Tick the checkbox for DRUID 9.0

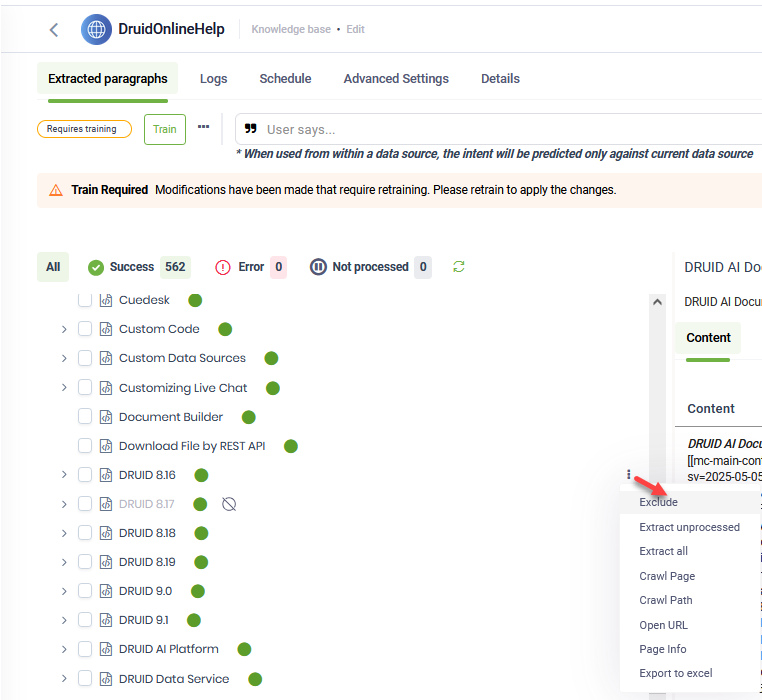click(x=85, y=591)
